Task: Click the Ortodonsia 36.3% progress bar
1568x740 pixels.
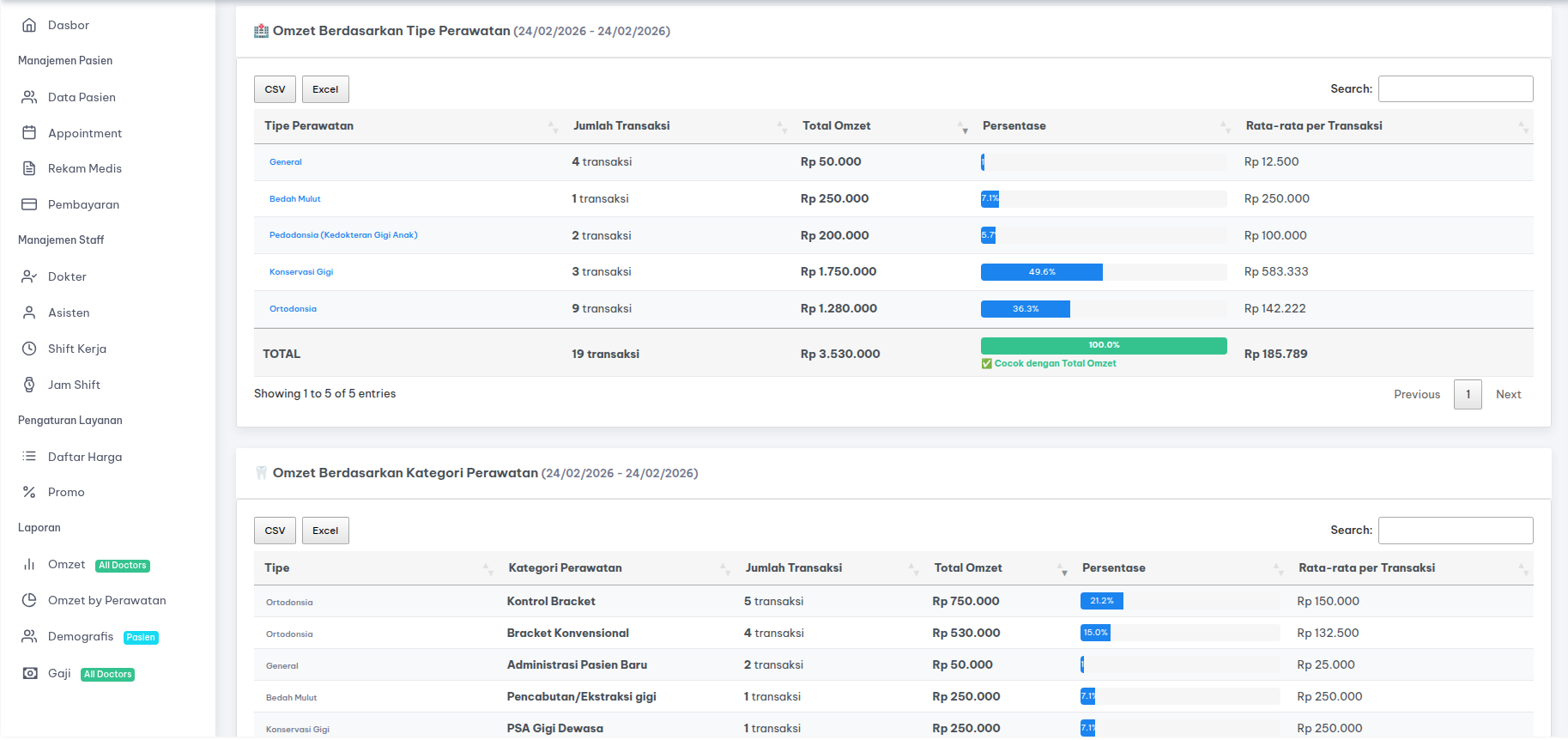Action: (x=1026, y=309)
